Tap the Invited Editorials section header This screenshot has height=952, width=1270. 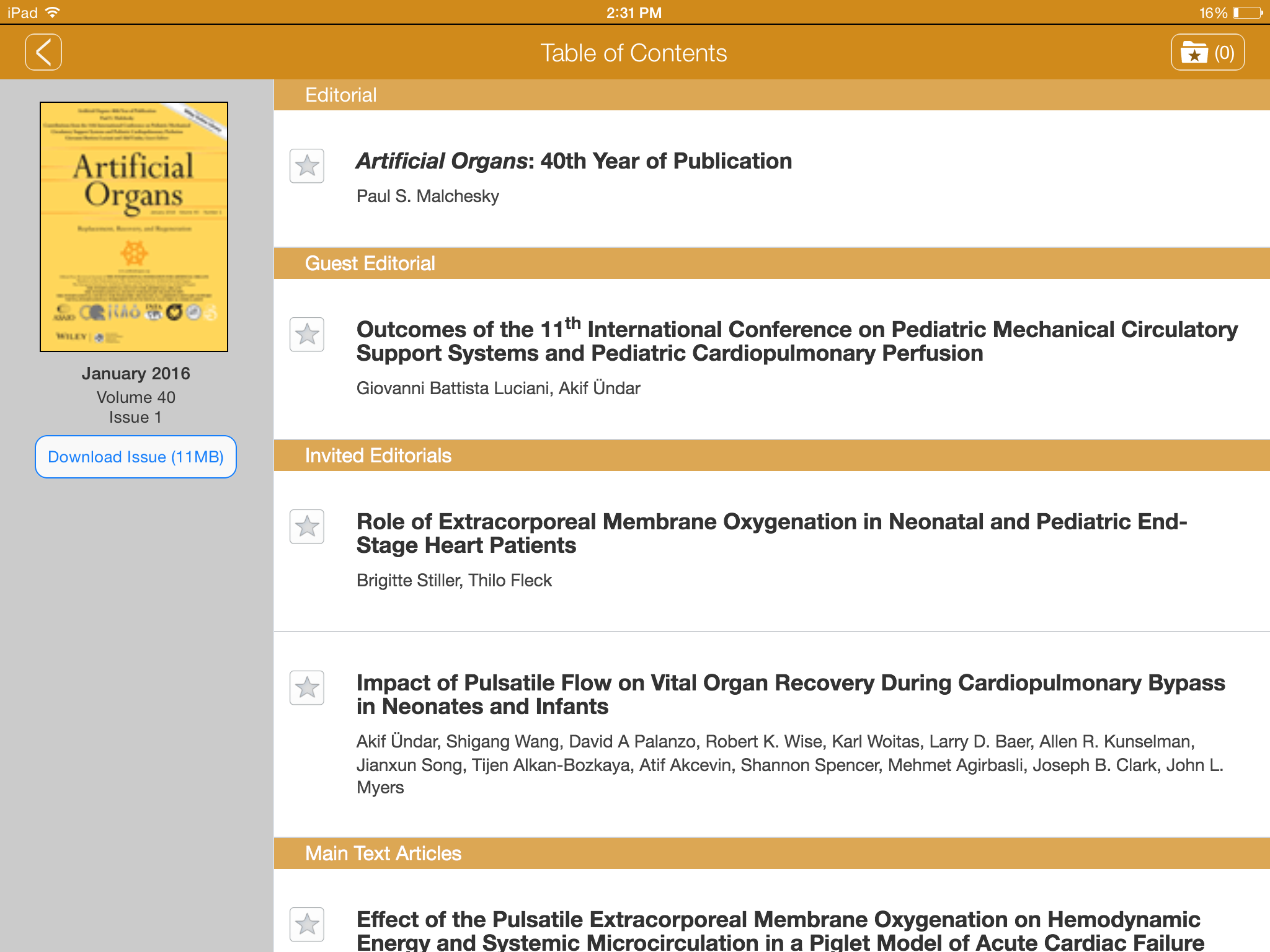tap(378, 456)
